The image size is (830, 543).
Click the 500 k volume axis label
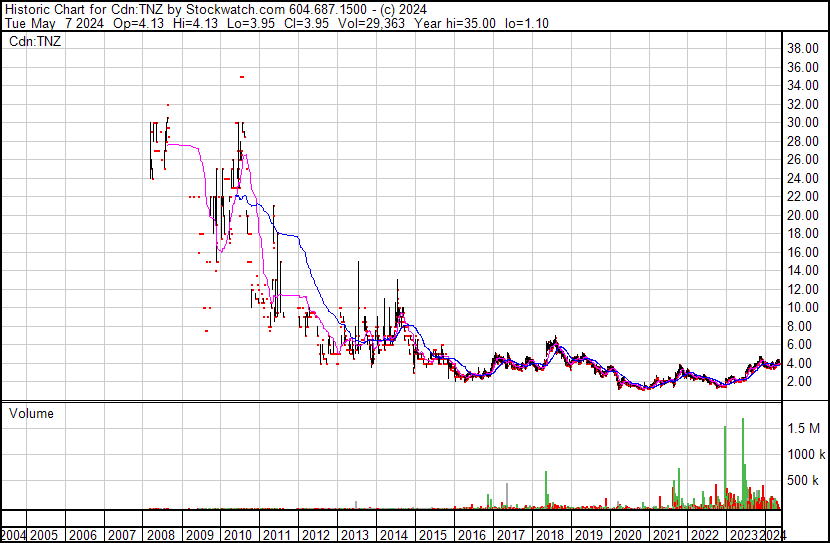pyautogui.click(x=803, y=481)
